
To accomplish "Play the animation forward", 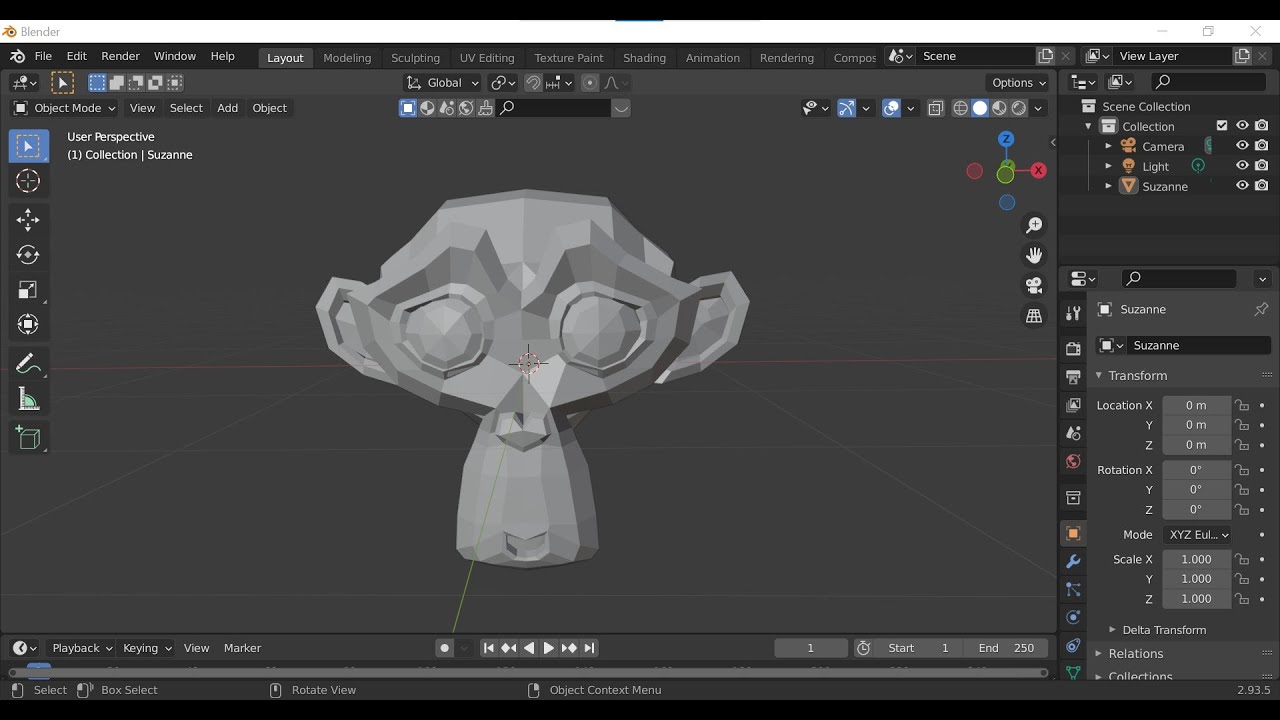I will click(548, 648).
